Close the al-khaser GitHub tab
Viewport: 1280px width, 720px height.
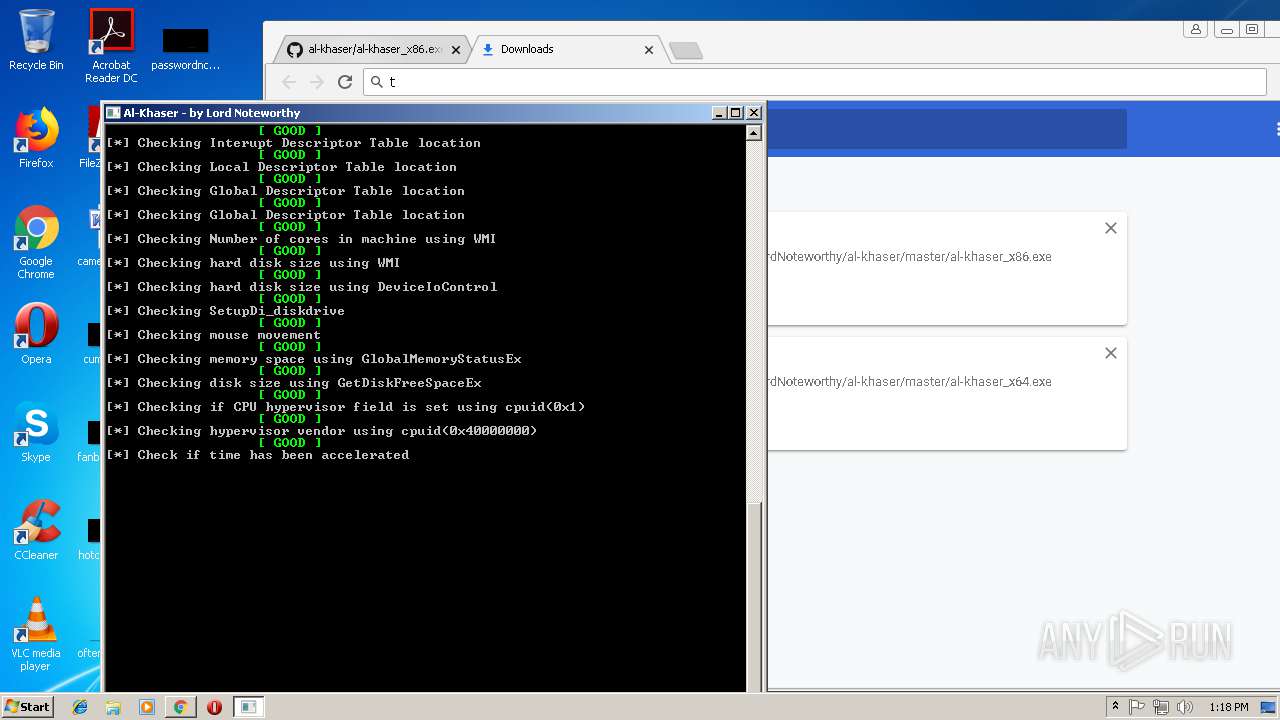(456, 49)
